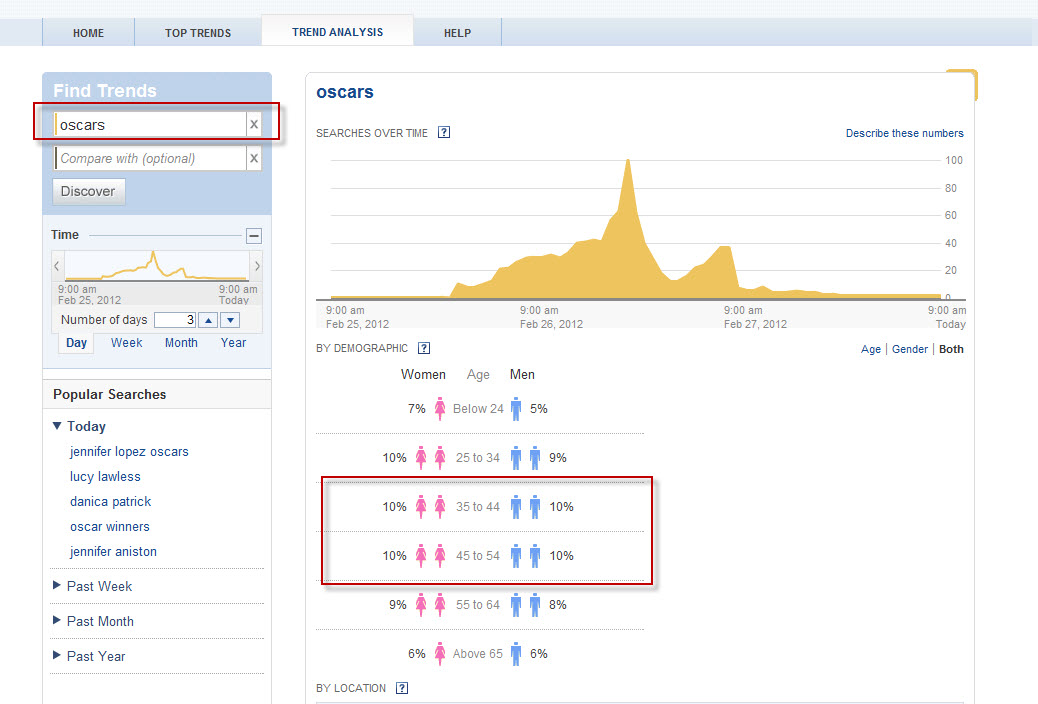Image resolution: width=1038 pixels, height=704 pixels.
Task: Go to the Home tab
Action: click(88, 32)
